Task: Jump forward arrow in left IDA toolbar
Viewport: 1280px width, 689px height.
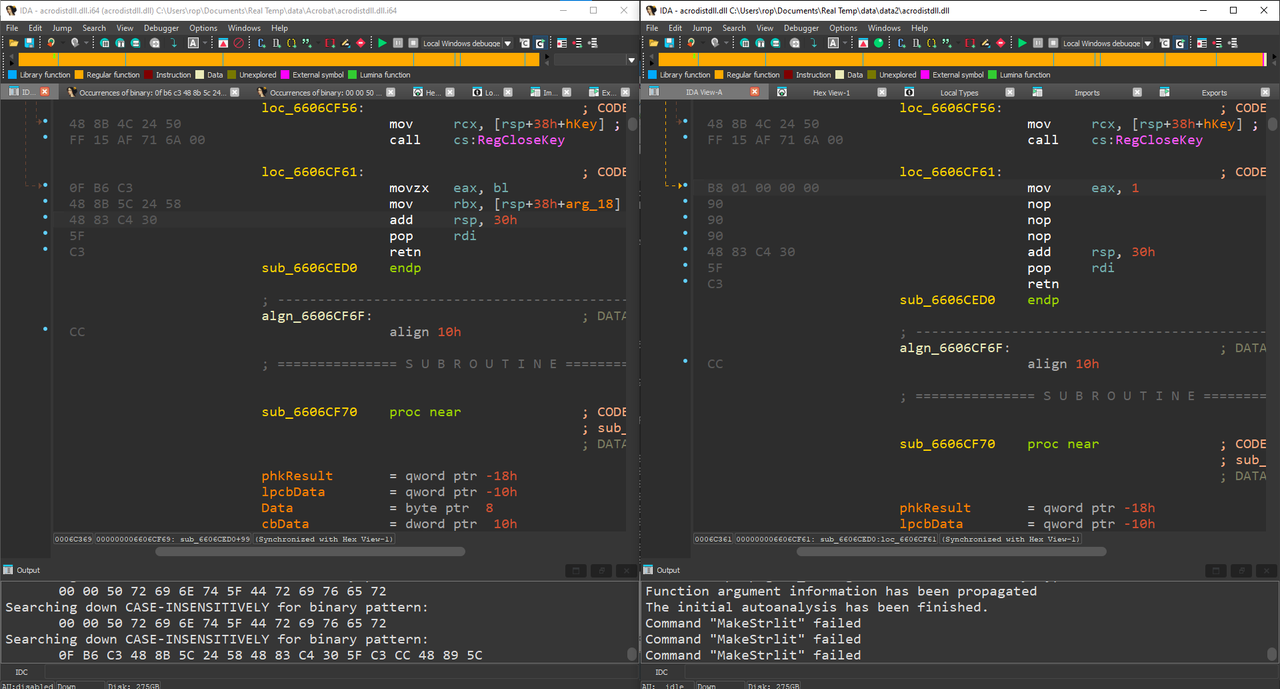Action: click(x=75, y=43)
